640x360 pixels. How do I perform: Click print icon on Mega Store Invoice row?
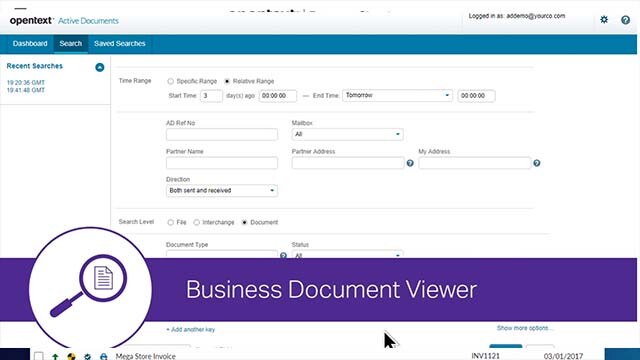tap(104, 356)
